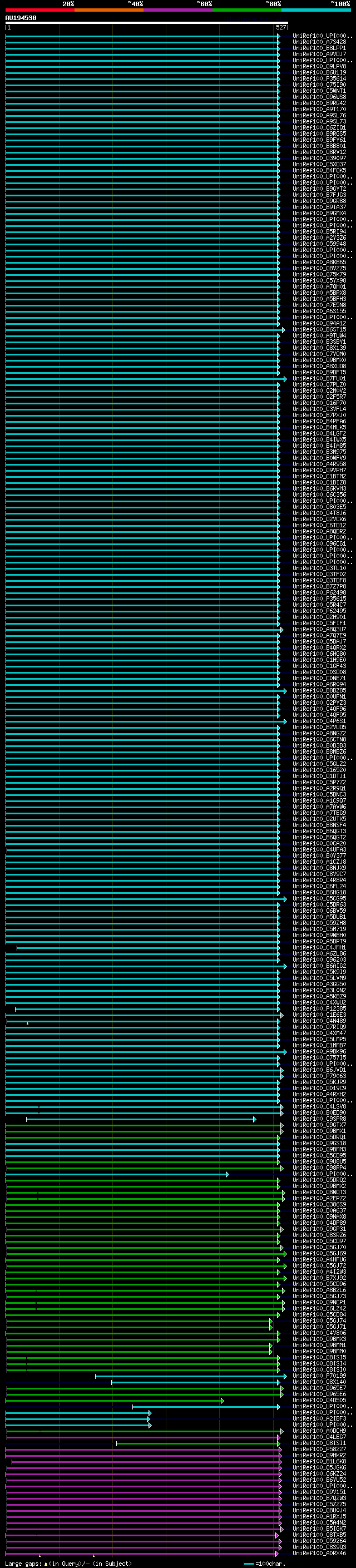The width and height of the screenshot is (356, 1568).
Task: Select hit UniRef100_Q96WS8
Action: click(319, 97)
